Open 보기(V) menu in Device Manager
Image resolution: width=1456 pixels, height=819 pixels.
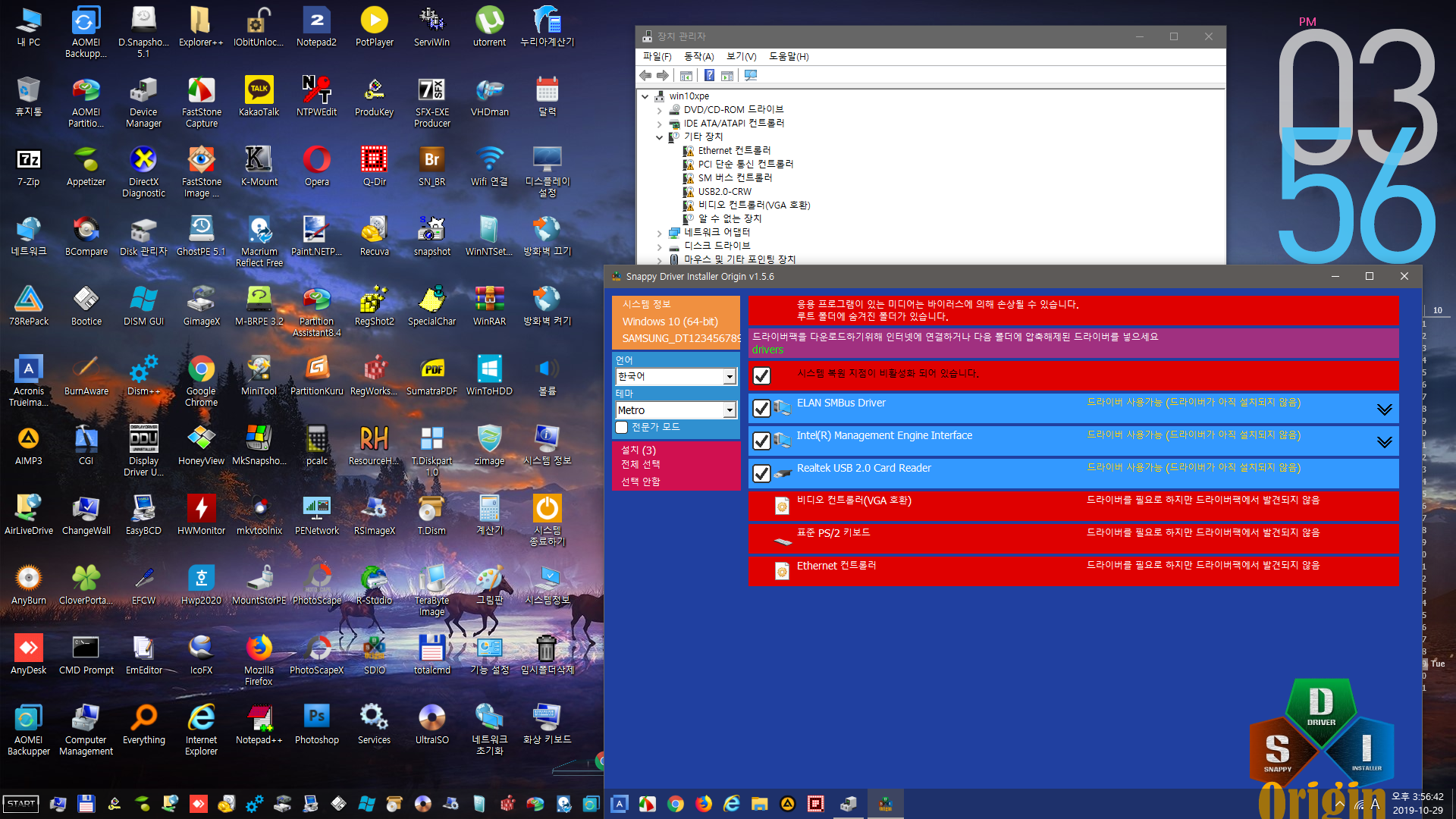click(x=741, y=56)
